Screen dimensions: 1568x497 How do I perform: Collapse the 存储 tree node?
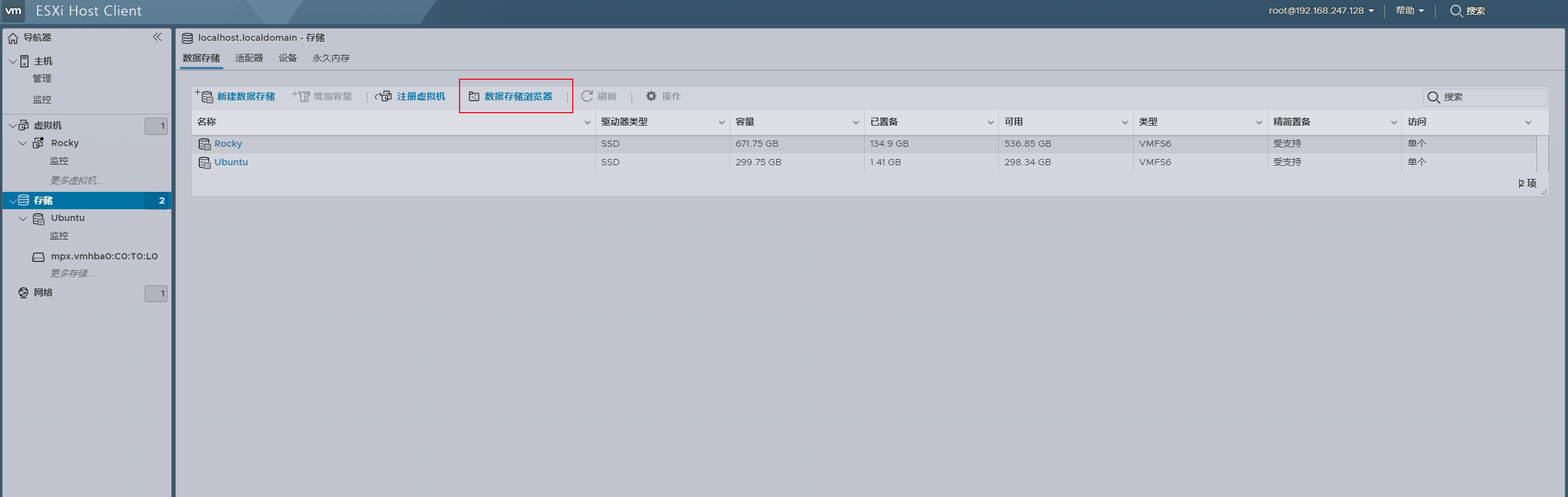point(12,201)
